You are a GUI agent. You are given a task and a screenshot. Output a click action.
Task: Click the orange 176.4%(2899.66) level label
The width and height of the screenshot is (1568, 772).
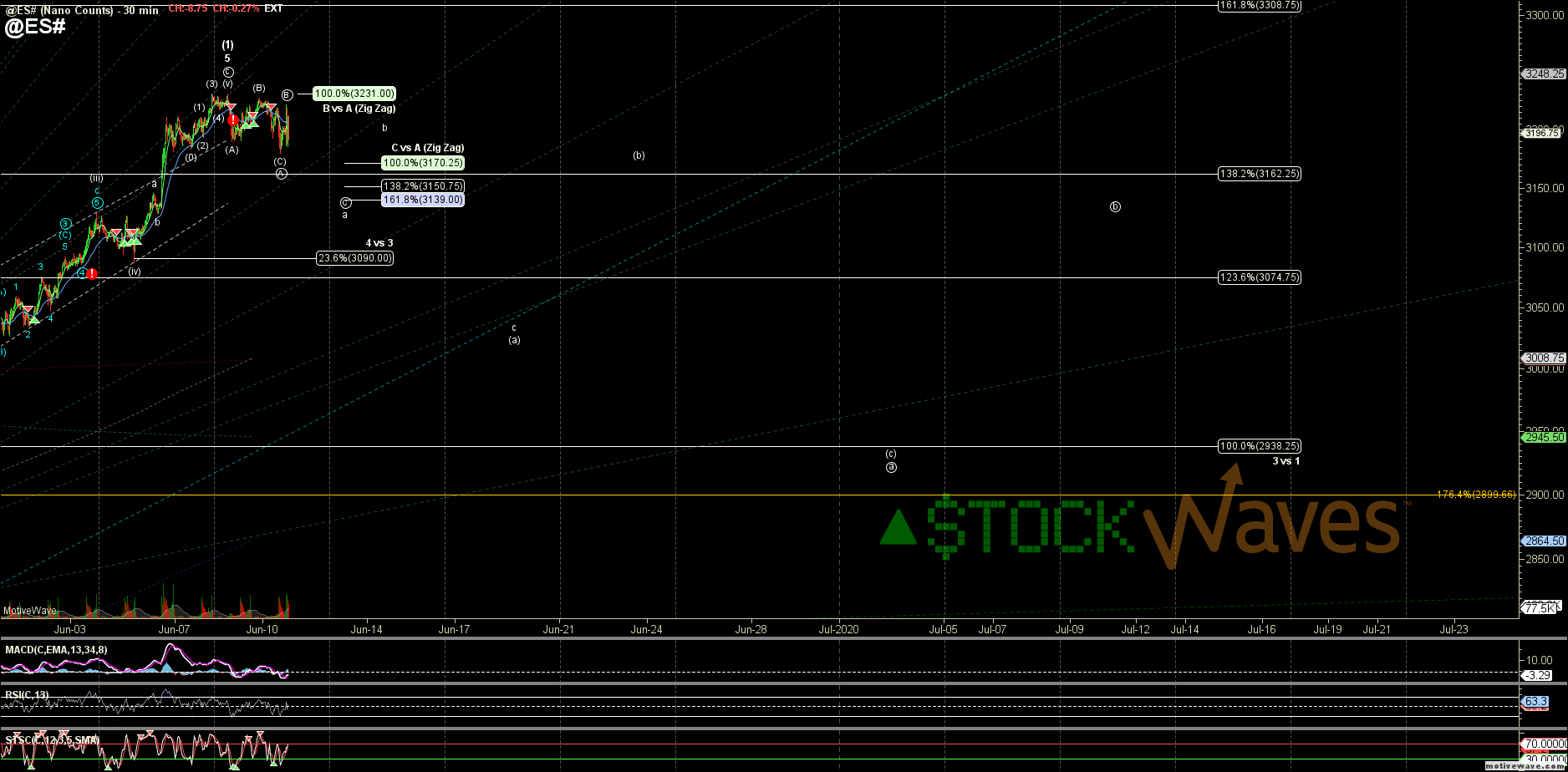click(1476, 495)
